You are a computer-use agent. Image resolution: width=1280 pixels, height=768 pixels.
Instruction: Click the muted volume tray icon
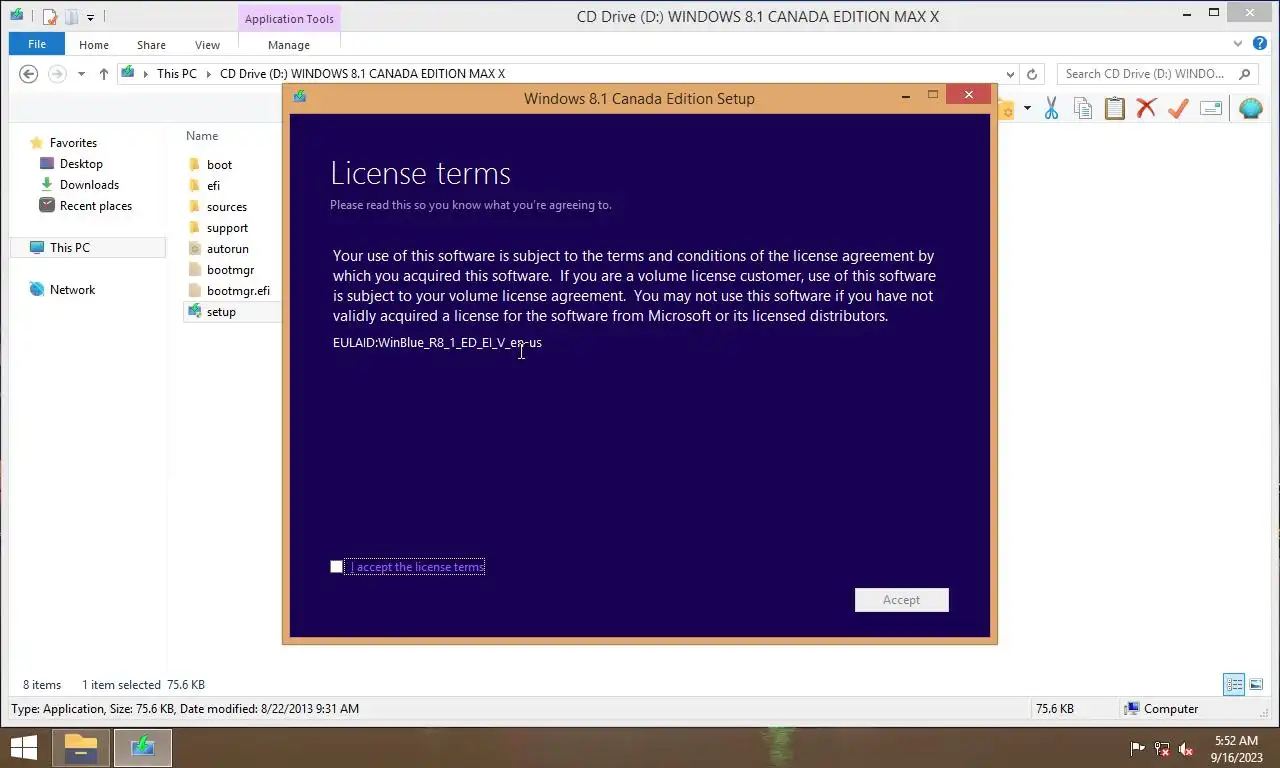tap(1186, 748)
